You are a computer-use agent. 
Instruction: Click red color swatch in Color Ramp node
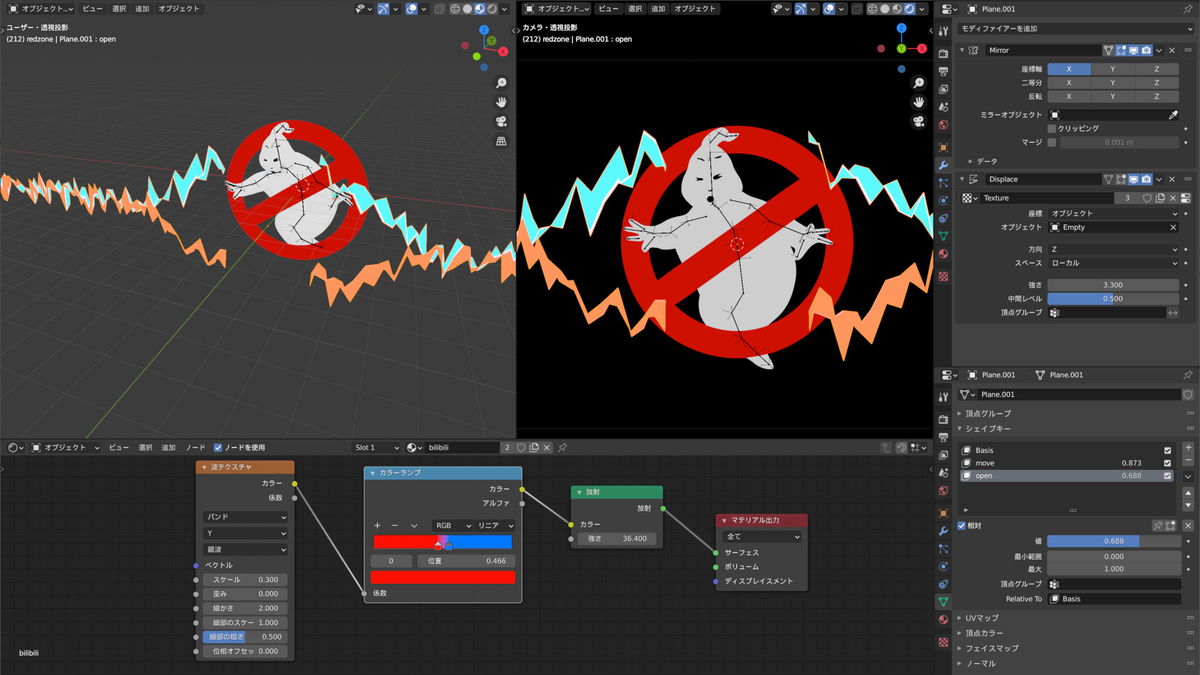(443, 577)
